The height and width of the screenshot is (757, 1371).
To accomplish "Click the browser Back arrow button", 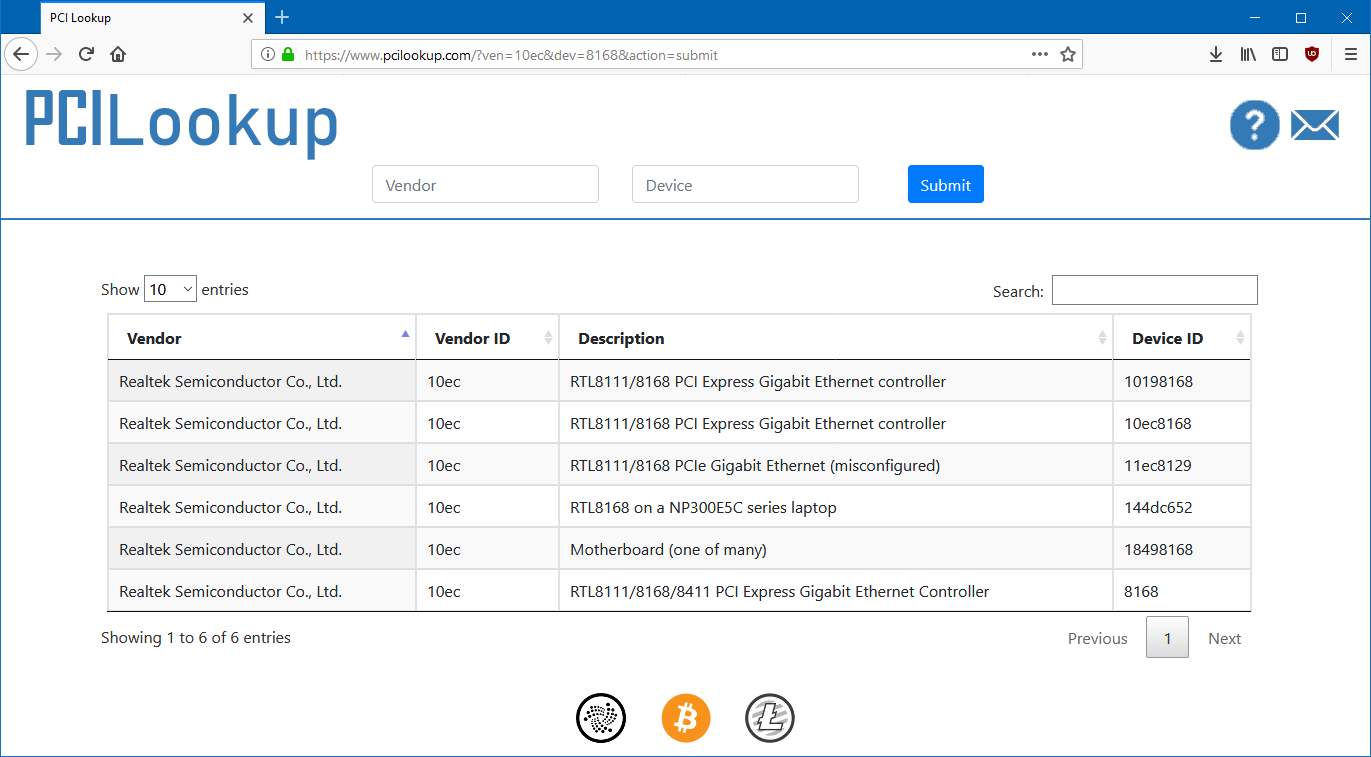I will click(x=21, y=54).
